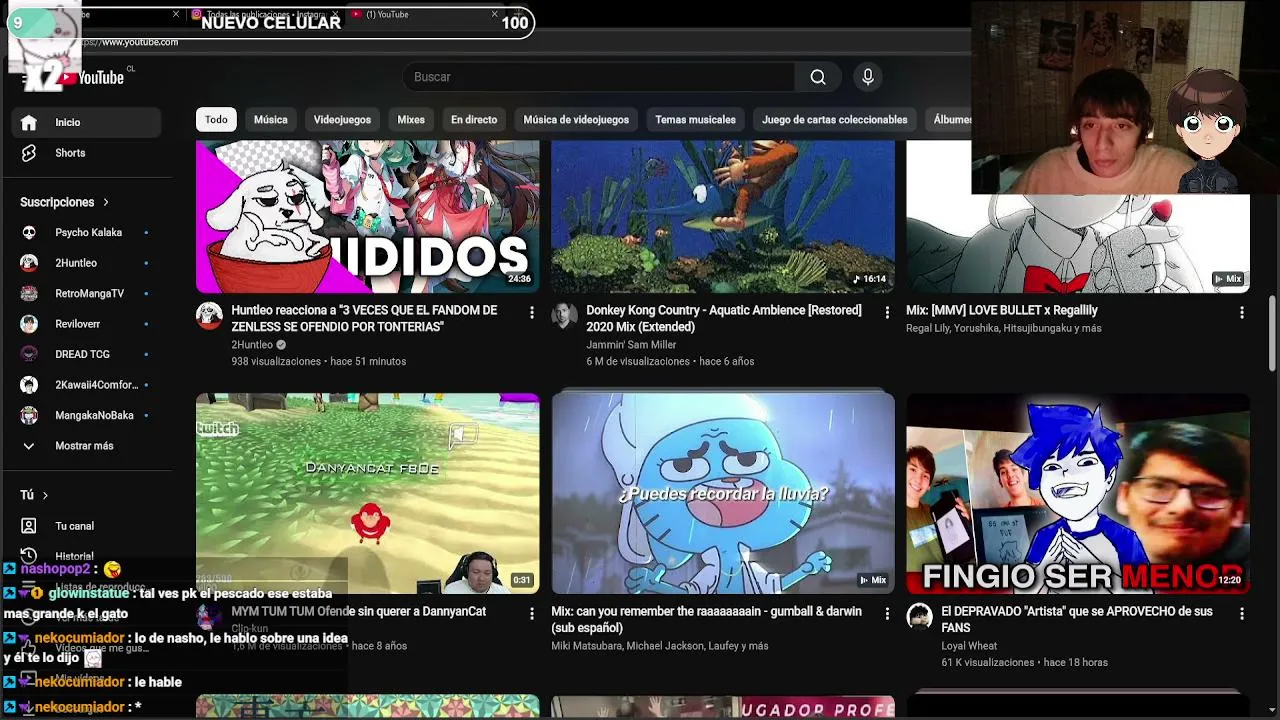Open the MangakaNoBaka subscription
The width and height of the screenshot is (1280, 720).
pyautogui.click(x=86, y=415)
